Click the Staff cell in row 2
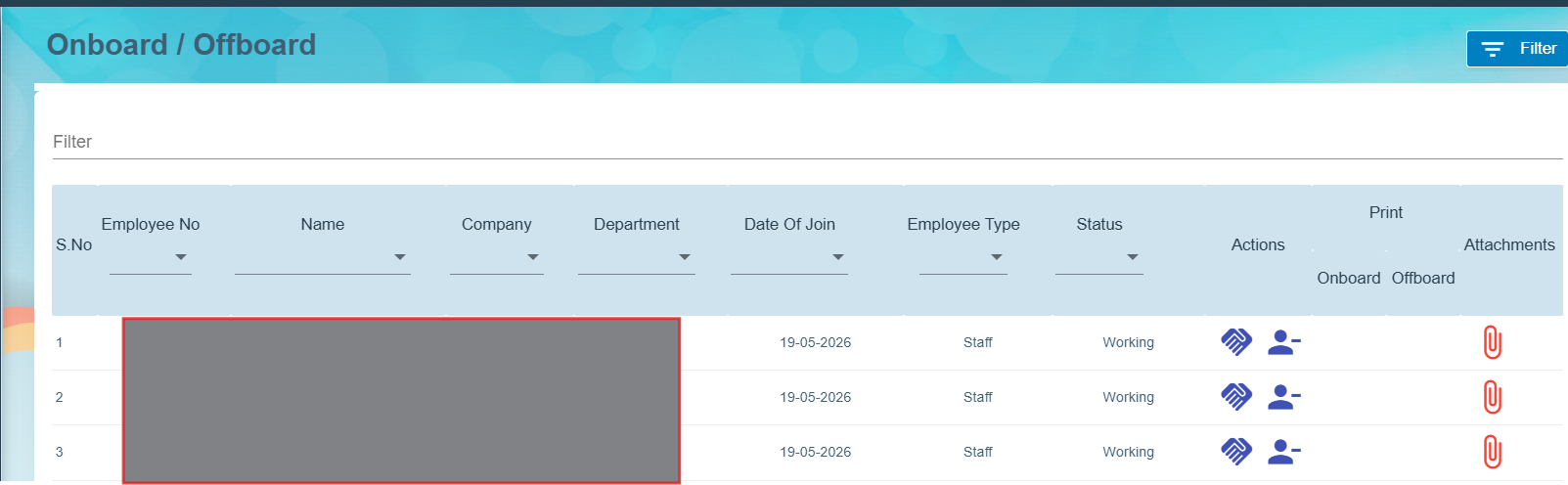The height and width of the screenshot is (485, 1568). tap(978, 397)
